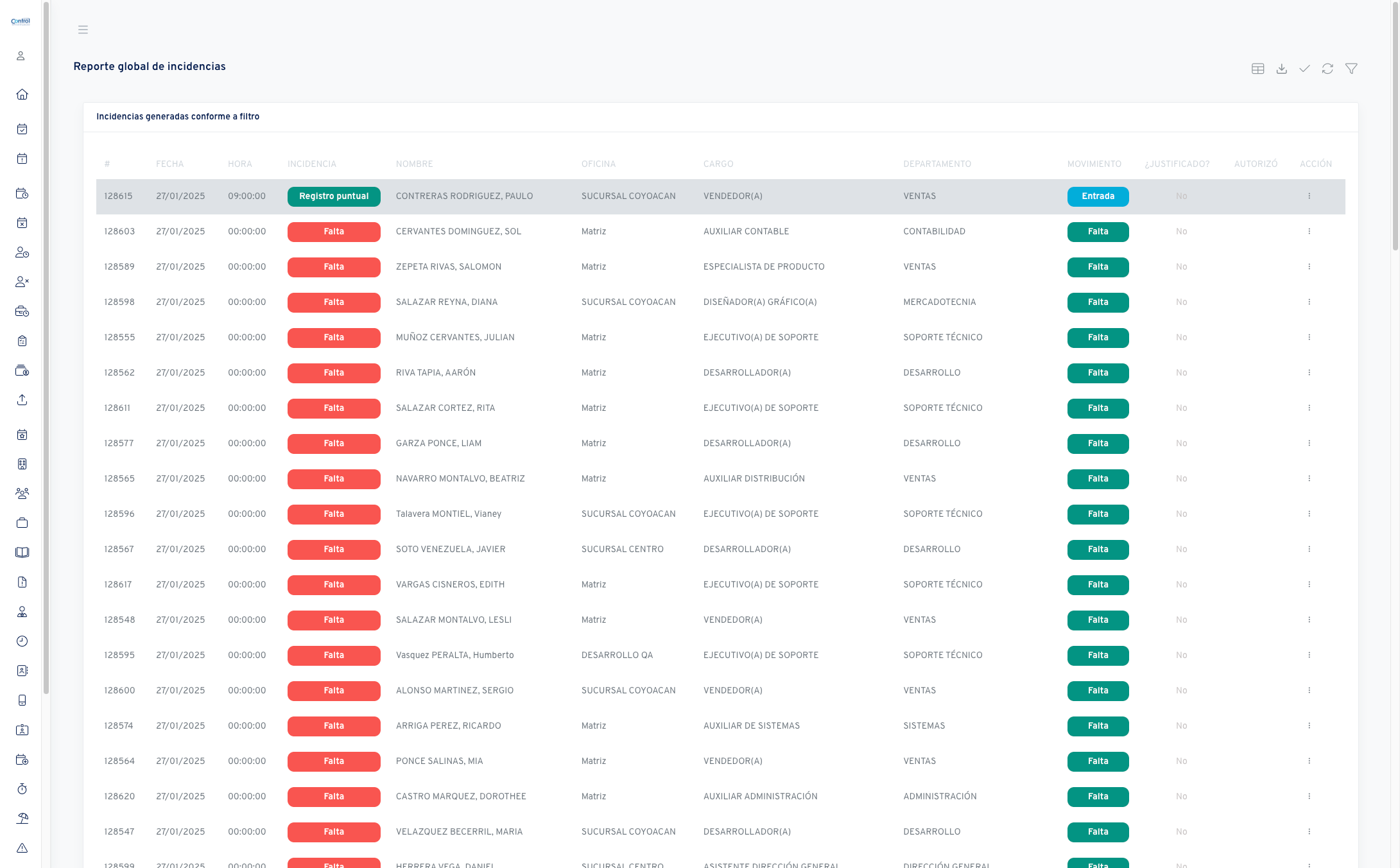
Task: Click the user profile sidebar icon
Action: tap(21, 56)
